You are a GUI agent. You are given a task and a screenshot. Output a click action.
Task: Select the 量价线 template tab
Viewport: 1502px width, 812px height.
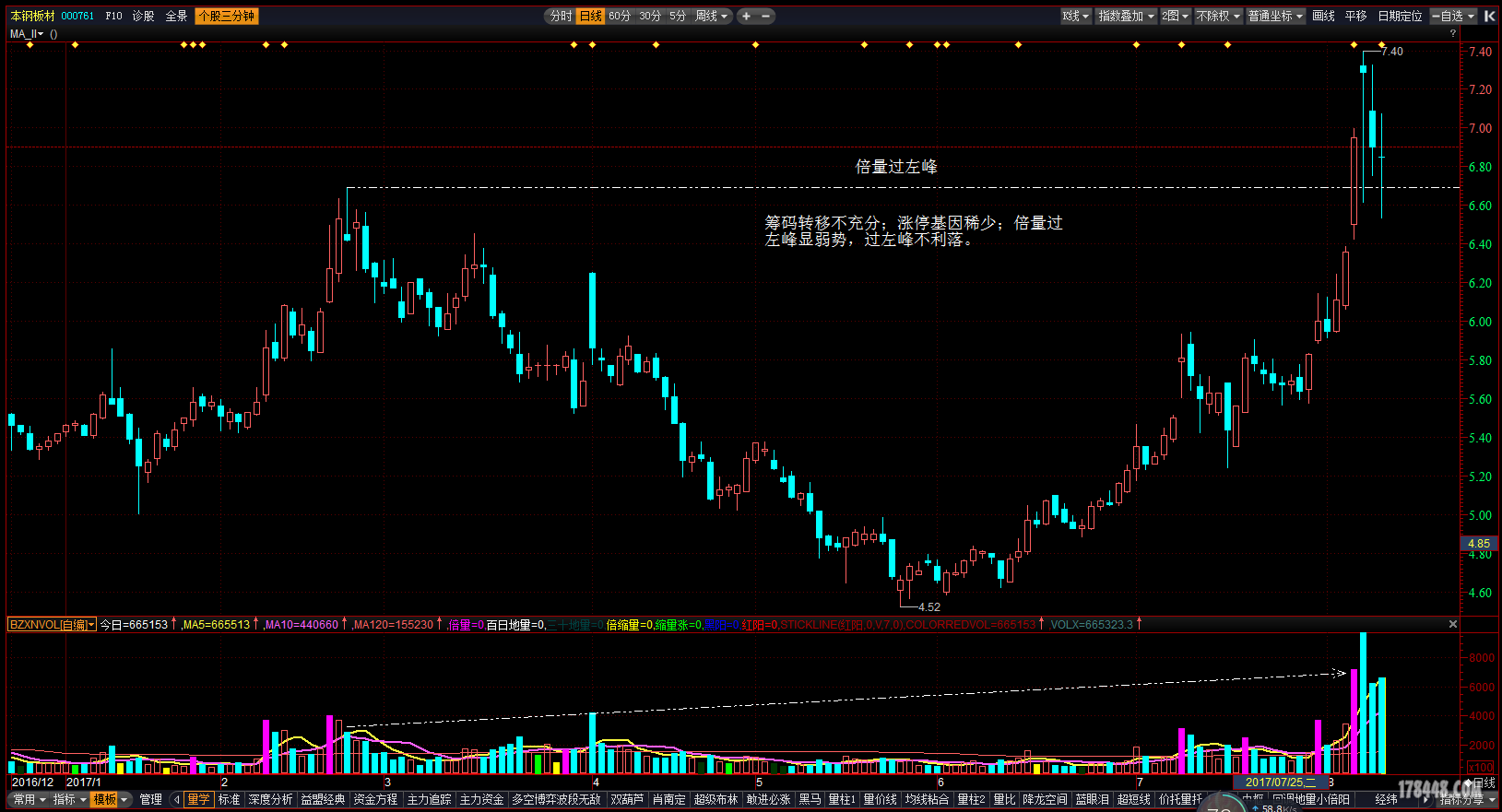tap(880, 799)
